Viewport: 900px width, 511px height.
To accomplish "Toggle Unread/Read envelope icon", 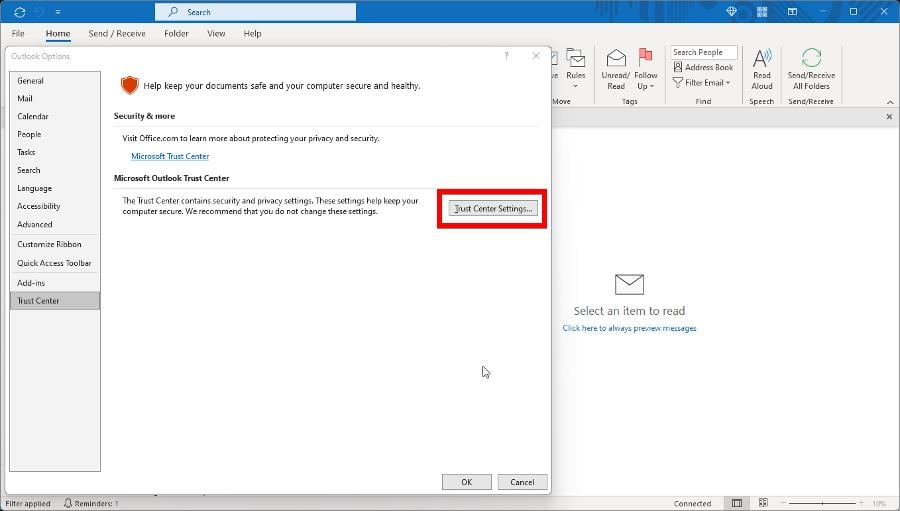I will [x=616, y=69].
